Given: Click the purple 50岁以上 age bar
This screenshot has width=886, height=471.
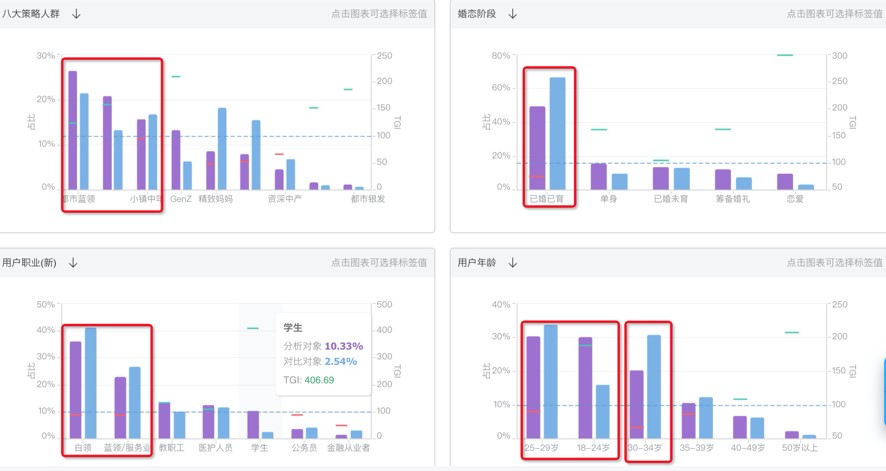Looking at the screenshot, I should point(791,434).
